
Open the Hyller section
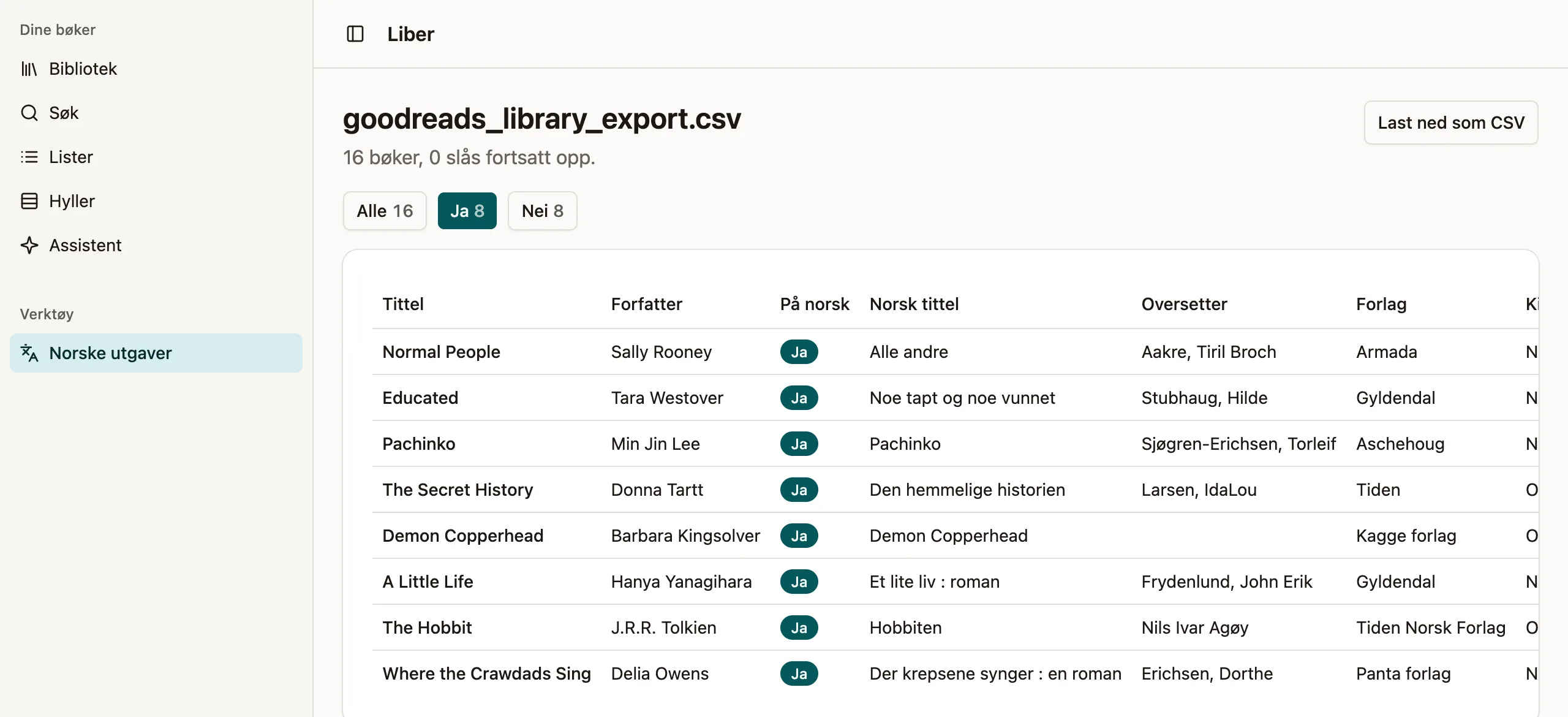[x=156, y=201]
